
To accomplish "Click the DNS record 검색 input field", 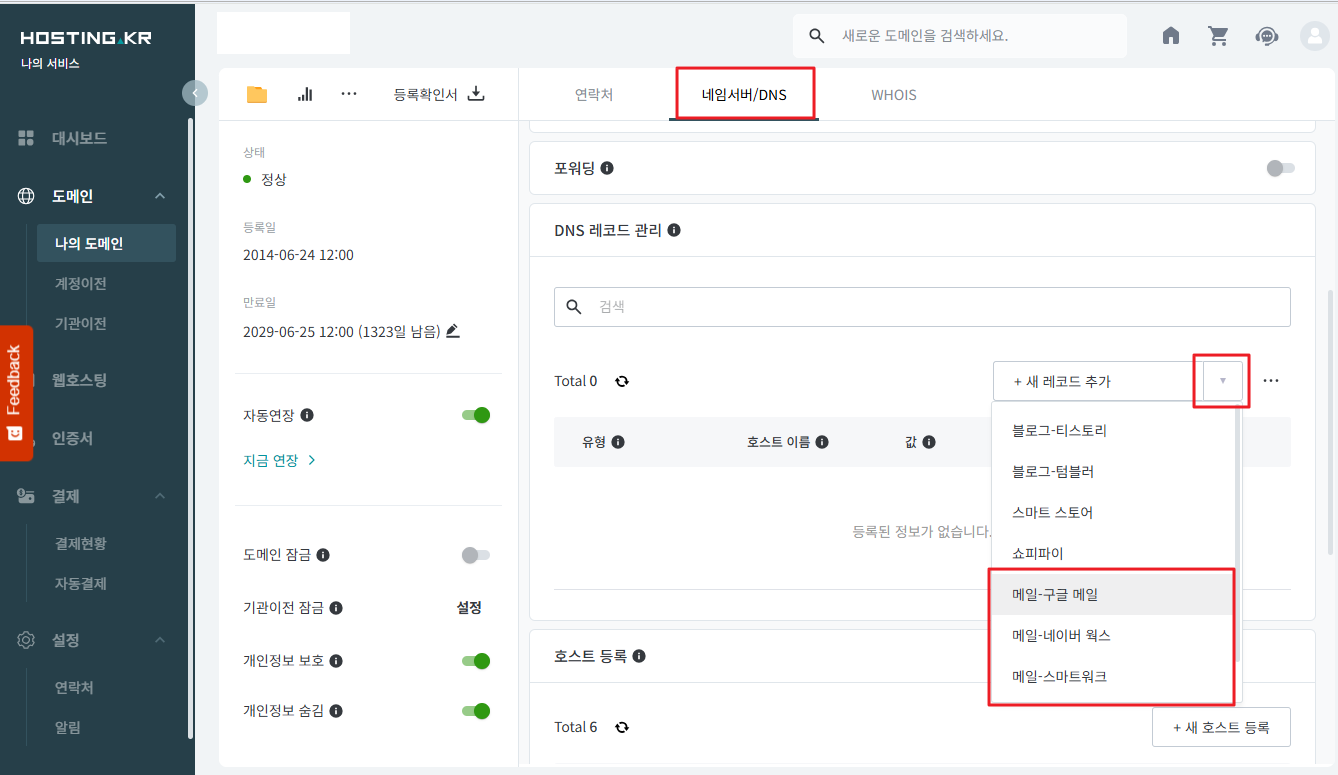I will point(921,307).
